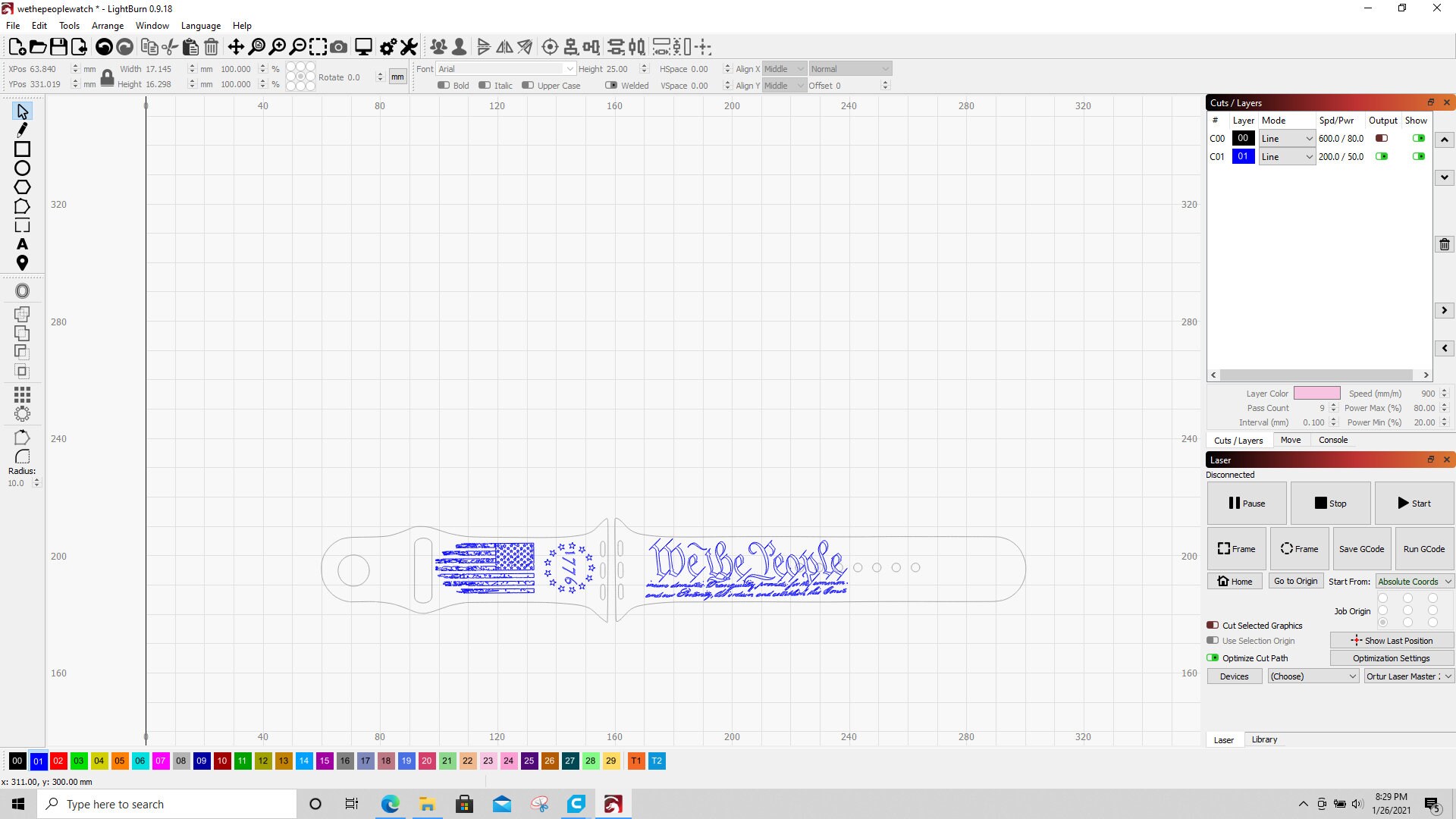Click the Pause button
Screen dimensions: 1456x819
coord(1247,504)
